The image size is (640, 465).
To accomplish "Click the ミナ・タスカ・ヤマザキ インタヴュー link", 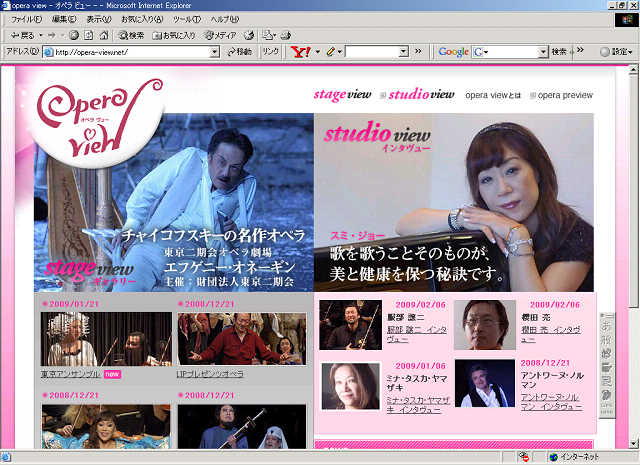I will point(418,405).
